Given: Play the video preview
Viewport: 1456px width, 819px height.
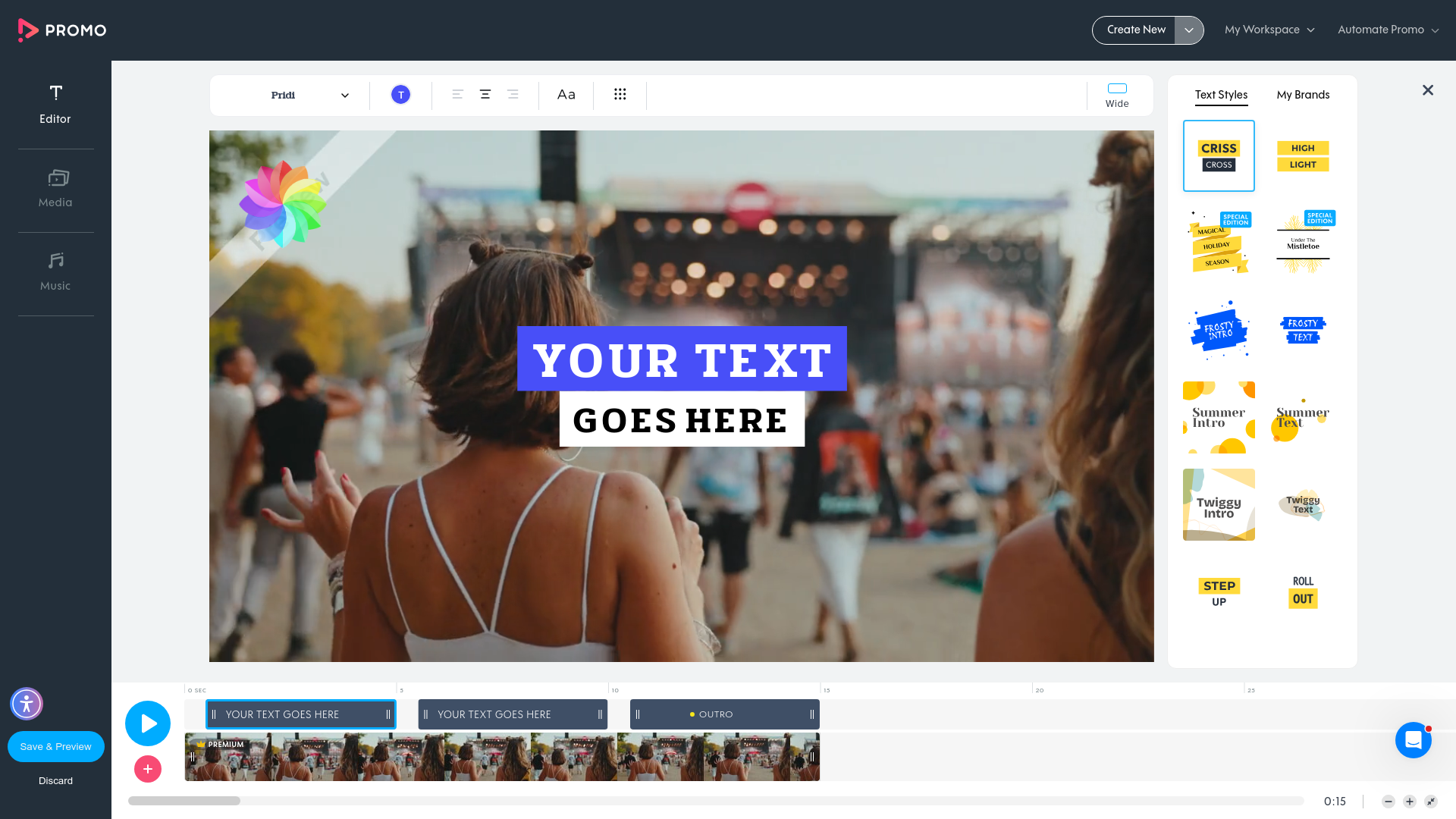Looking at the screenshot, I should point(148,723).
